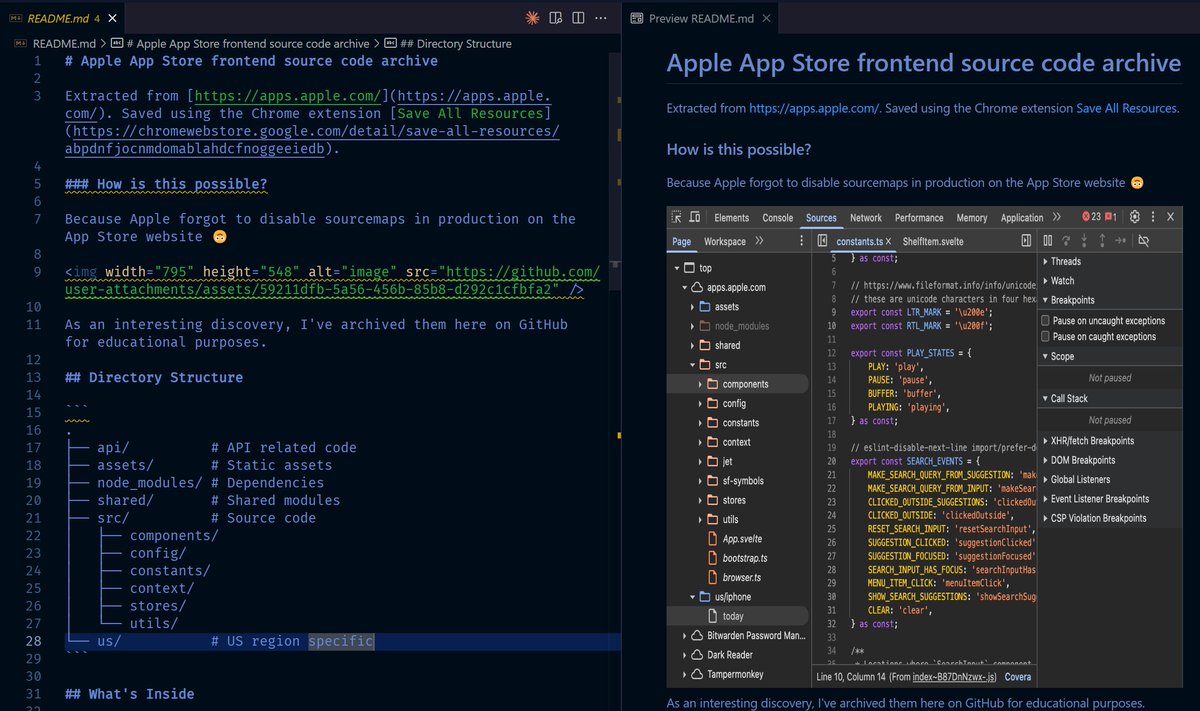The height and width of the screenshot is (711, 1200).
Task: Click the pause script execution icon
Action: [x=1047, y=241]
